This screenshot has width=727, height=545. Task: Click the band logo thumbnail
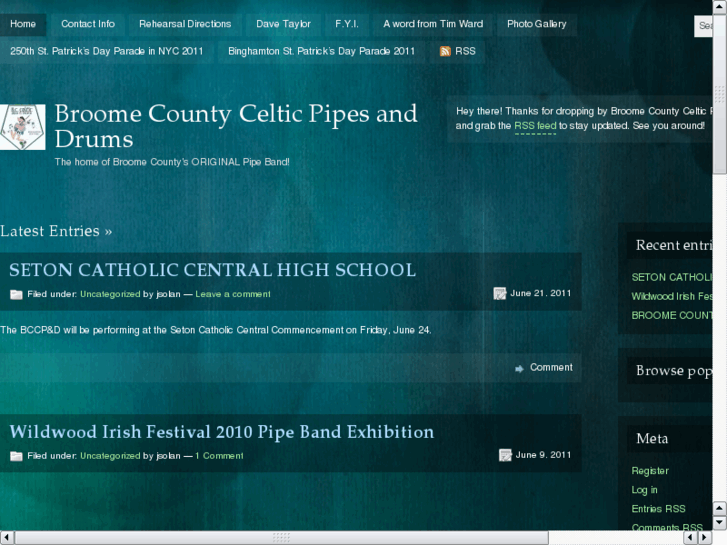(23, 127)
